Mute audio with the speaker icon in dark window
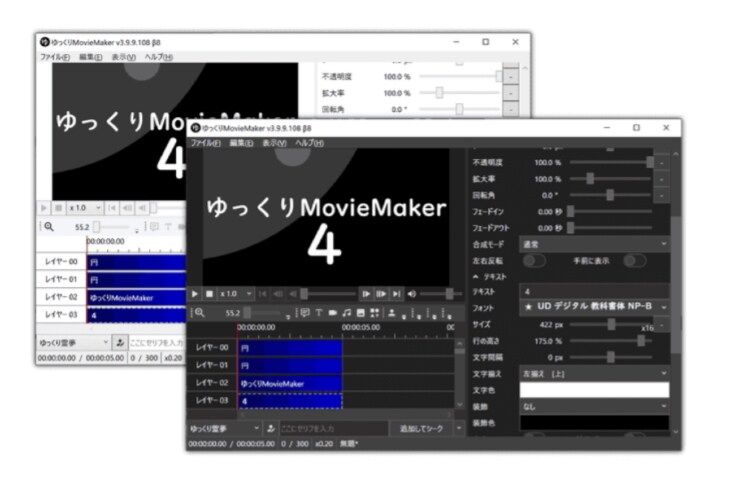 tap(412, 294)
